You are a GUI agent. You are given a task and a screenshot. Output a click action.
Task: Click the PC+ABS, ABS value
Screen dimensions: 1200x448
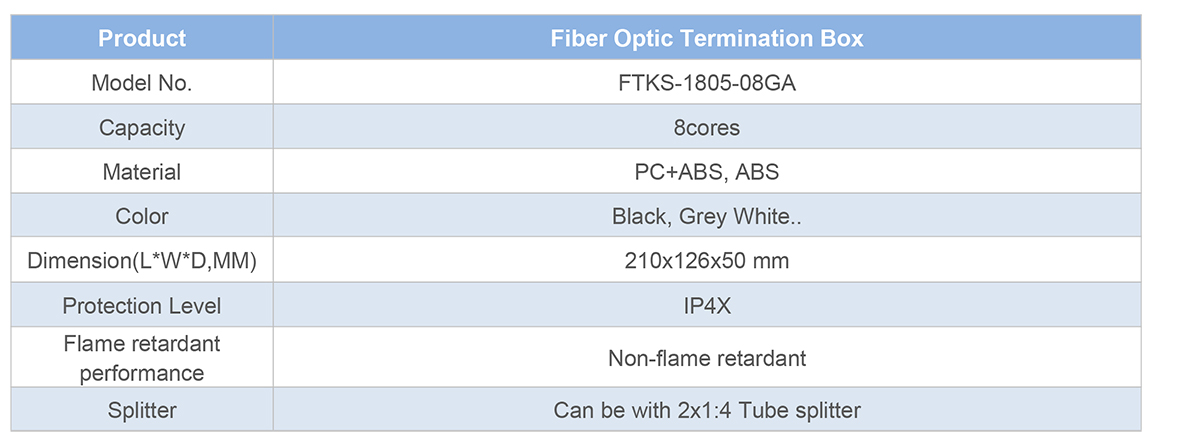pyautogui.click(x=707, y=172)
